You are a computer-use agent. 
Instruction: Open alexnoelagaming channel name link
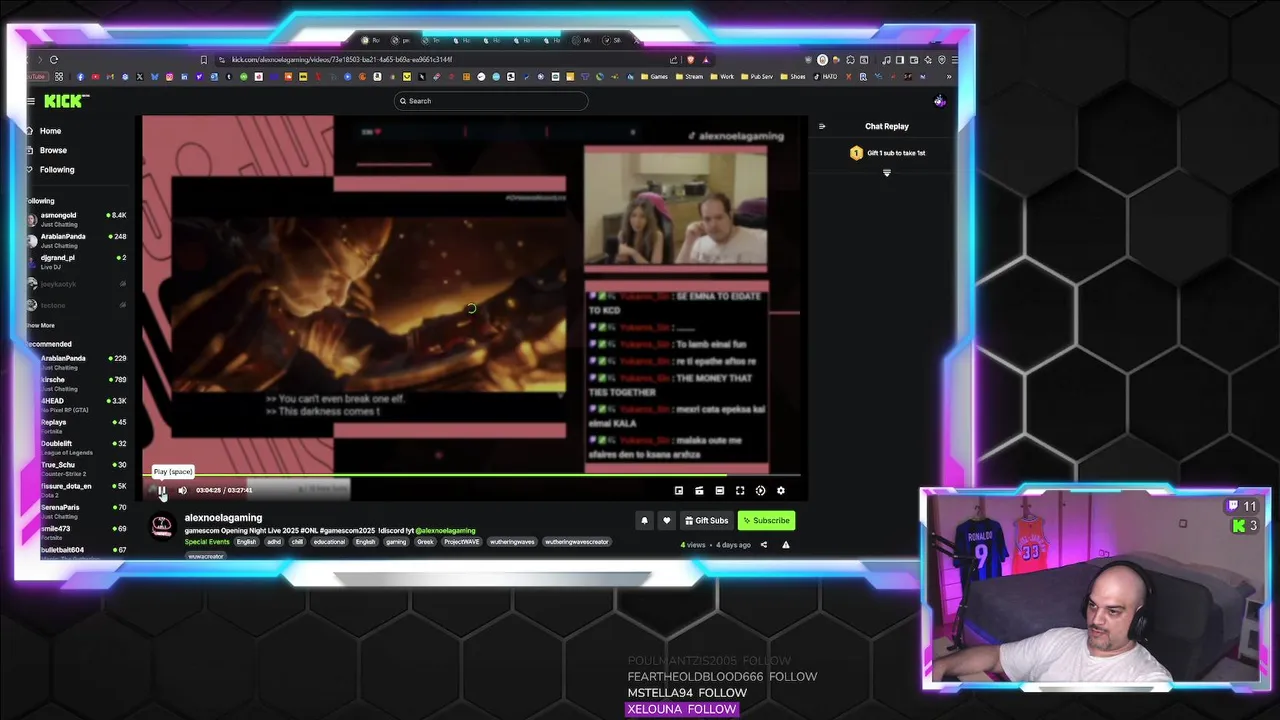pyautogui.click(x=223, y=517)
